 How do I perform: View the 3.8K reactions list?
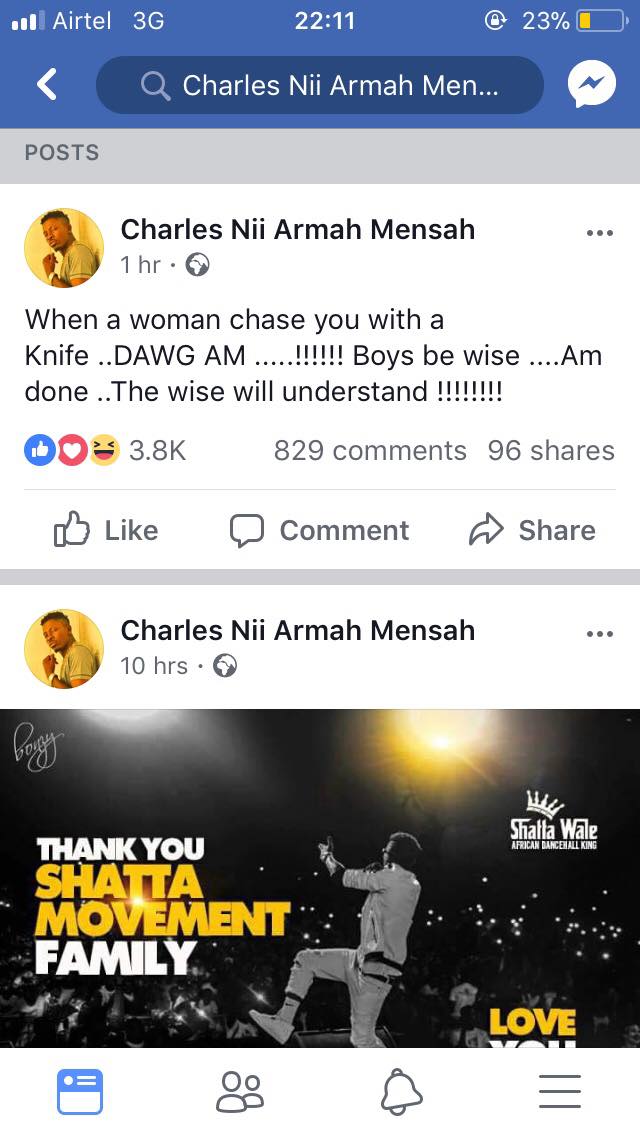105,451
